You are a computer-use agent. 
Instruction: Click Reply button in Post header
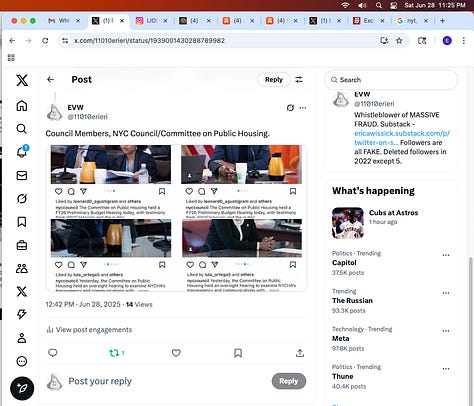(274, 79)
